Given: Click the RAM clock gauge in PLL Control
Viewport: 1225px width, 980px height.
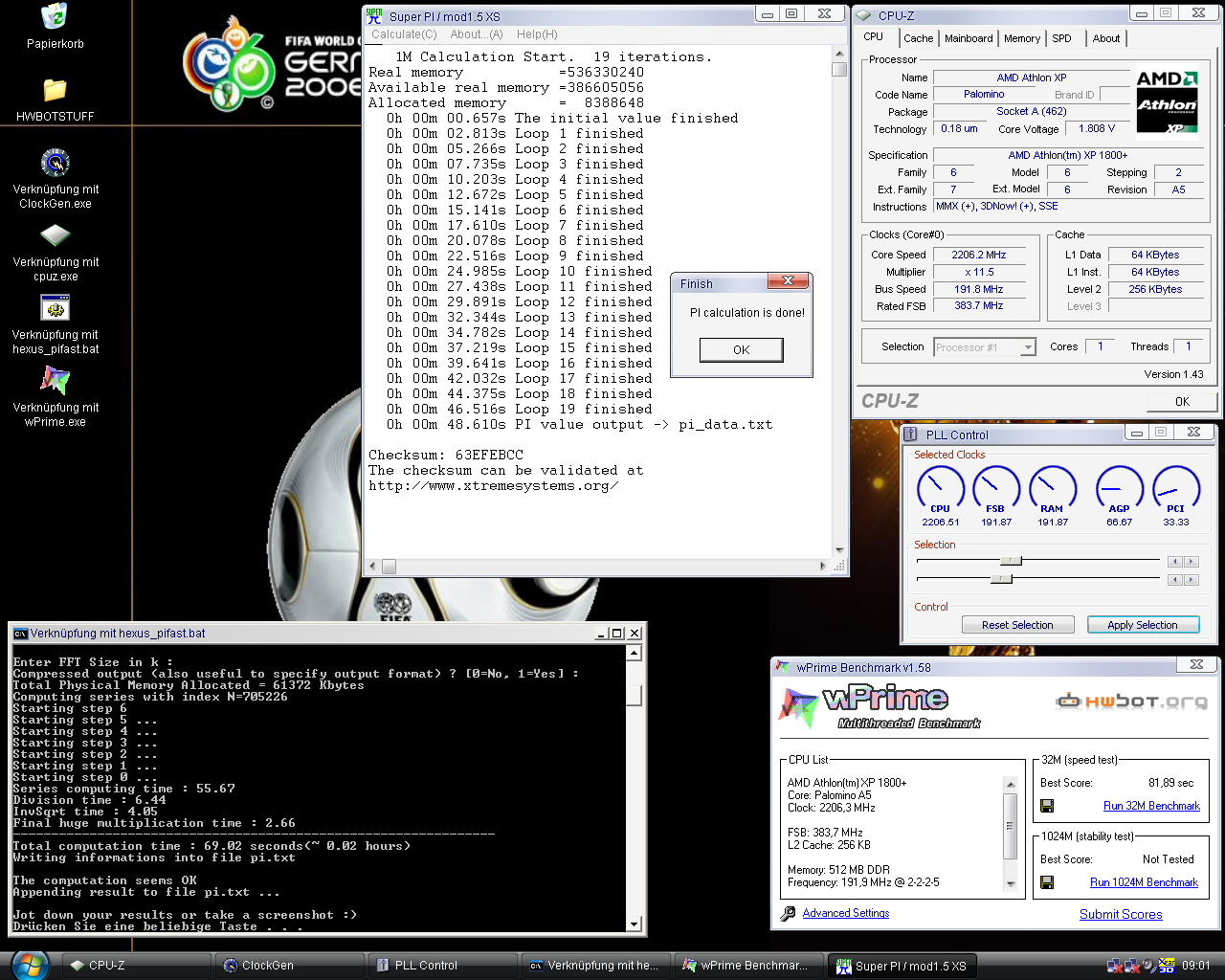Looking at the screenshot, I should [x=1053, y=489].
